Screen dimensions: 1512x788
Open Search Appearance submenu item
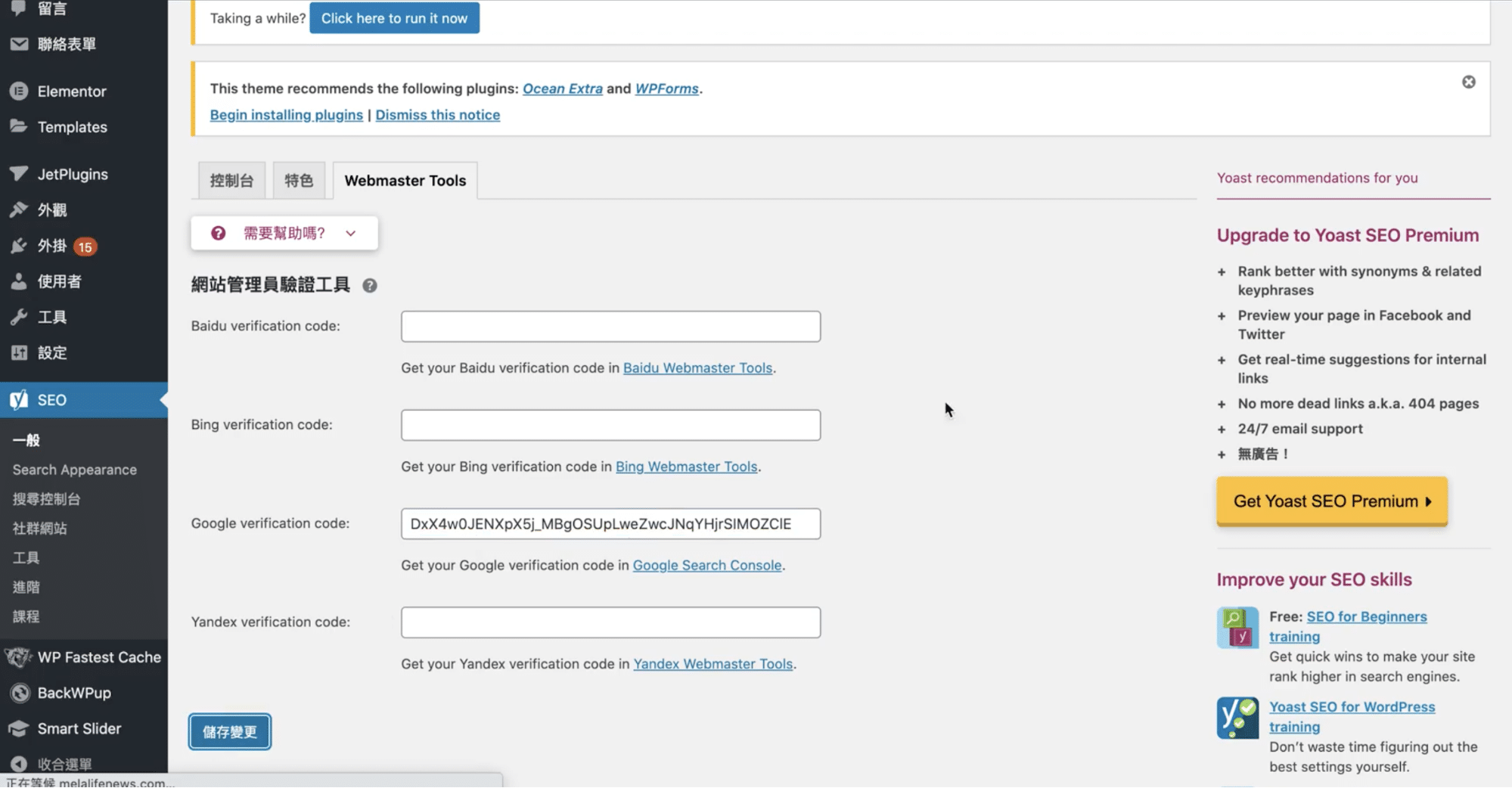pyautogui.click(x=74, y=470)
